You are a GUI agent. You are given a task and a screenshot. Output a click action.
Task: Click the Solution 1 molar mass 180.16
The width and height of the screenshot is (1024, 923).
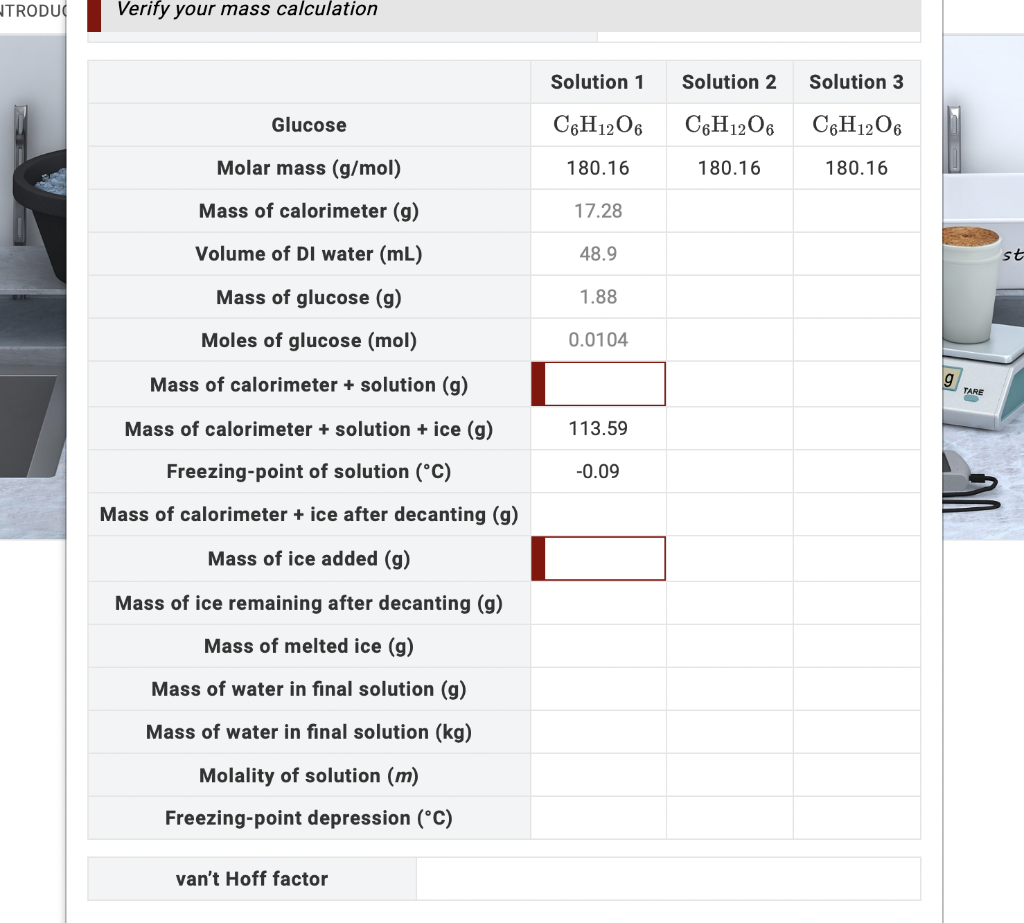(x=598, y=169)
